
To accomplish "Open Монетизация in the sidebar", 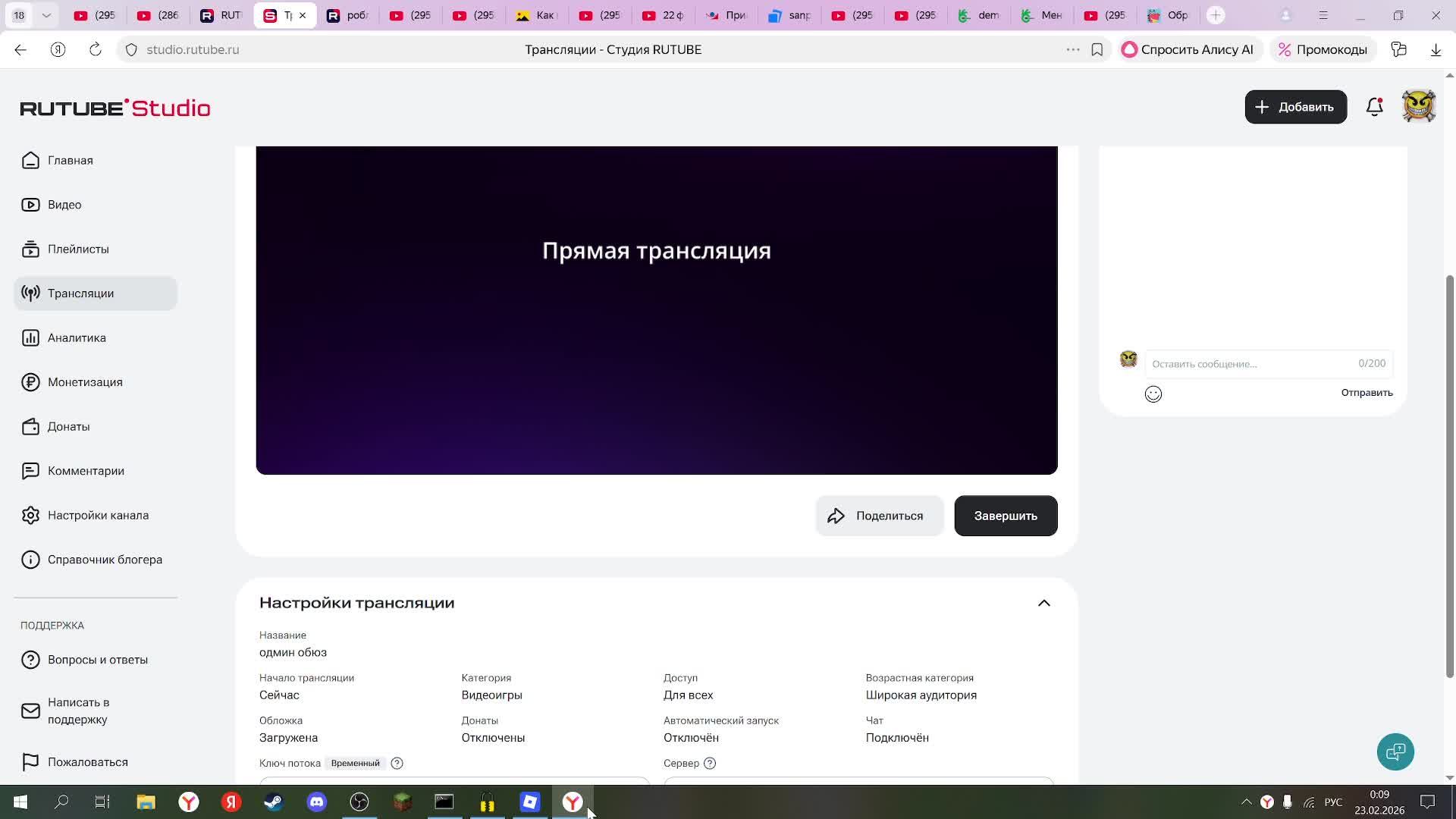I will [85, 382].
